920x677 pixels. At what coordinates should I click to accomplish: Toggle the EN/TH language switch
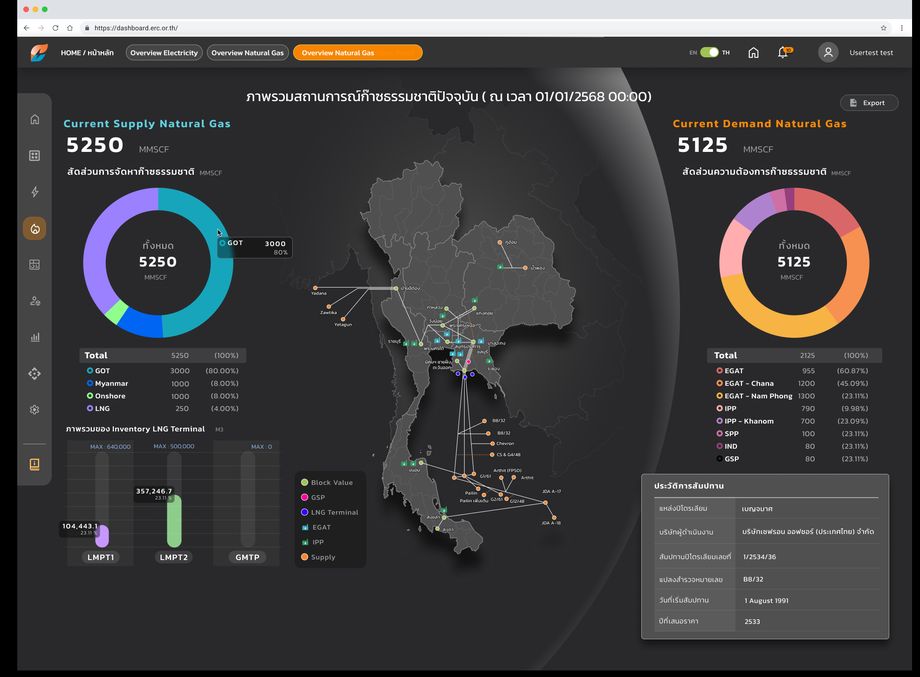click(x=709, y=52)
